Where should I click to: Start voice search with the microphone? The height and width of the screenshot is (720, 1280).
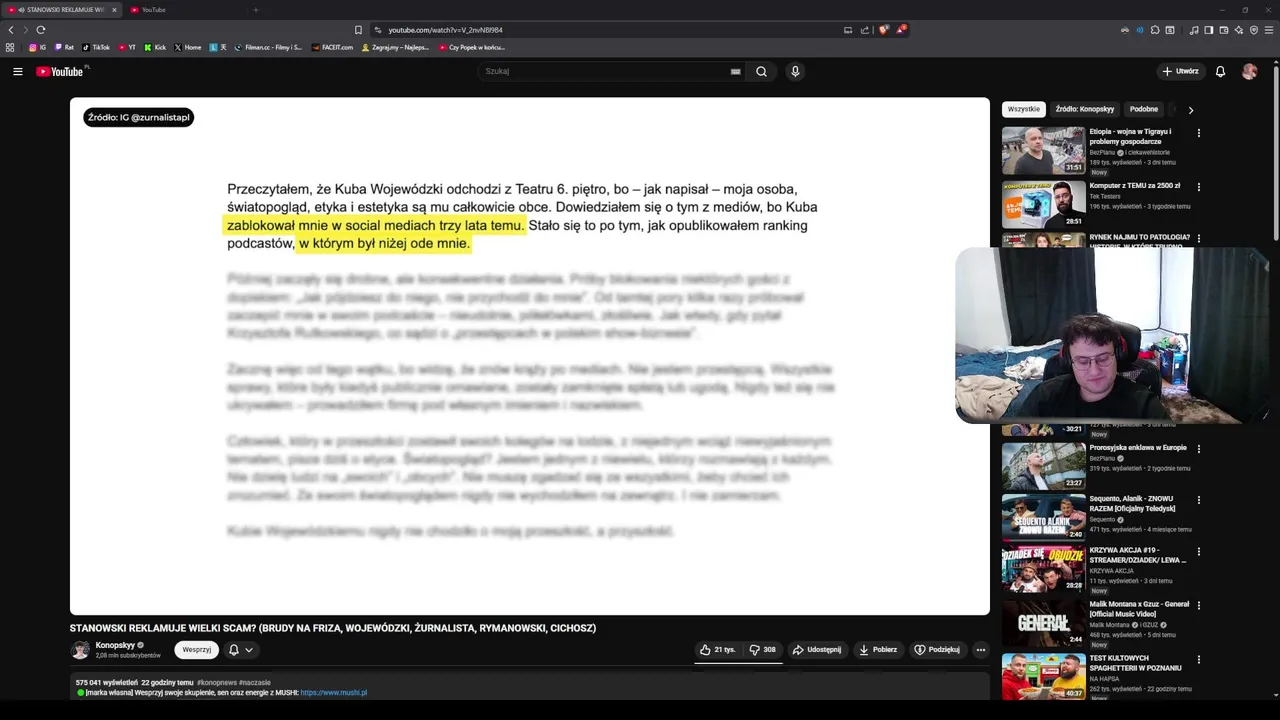click(x=795, y=71)
